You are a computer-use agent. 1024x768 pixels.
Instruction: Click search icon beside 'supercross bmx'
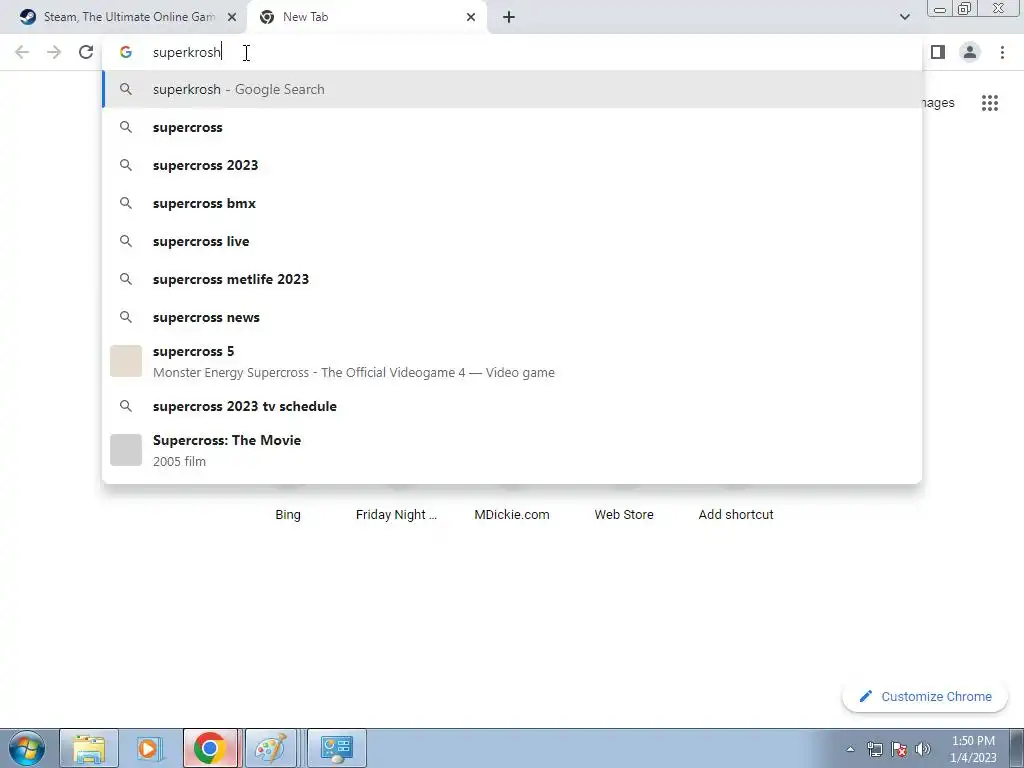[x=126, y=203]
